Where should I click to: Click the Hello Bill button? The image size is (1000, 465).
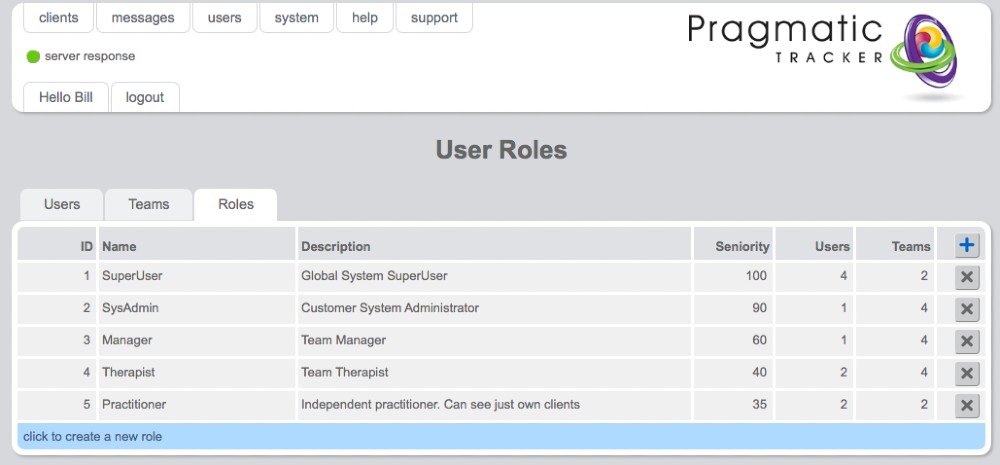click(x=66, y=97)
